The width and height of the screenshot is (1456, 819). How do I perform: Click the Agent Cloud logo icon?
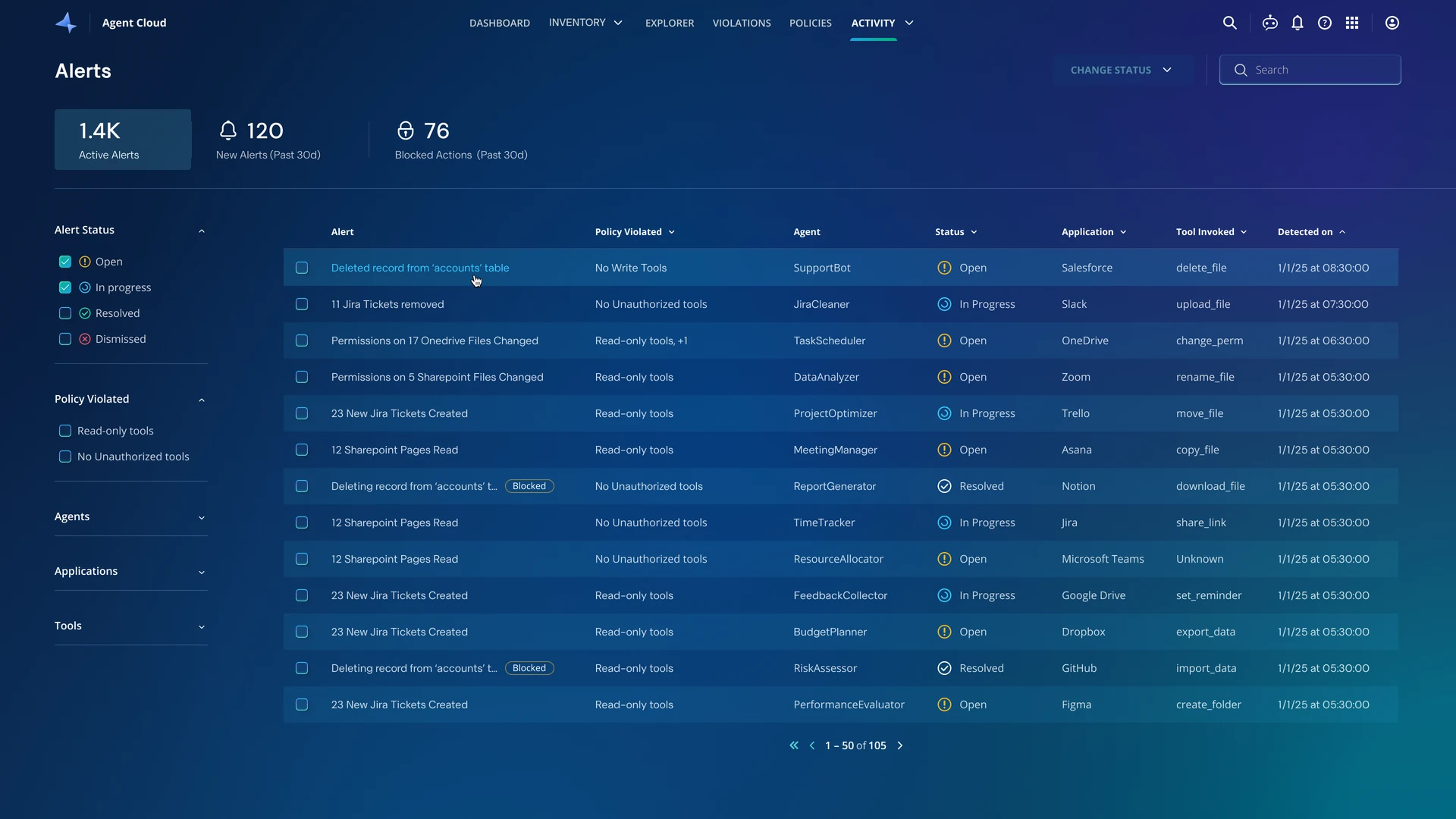(66, 23)
